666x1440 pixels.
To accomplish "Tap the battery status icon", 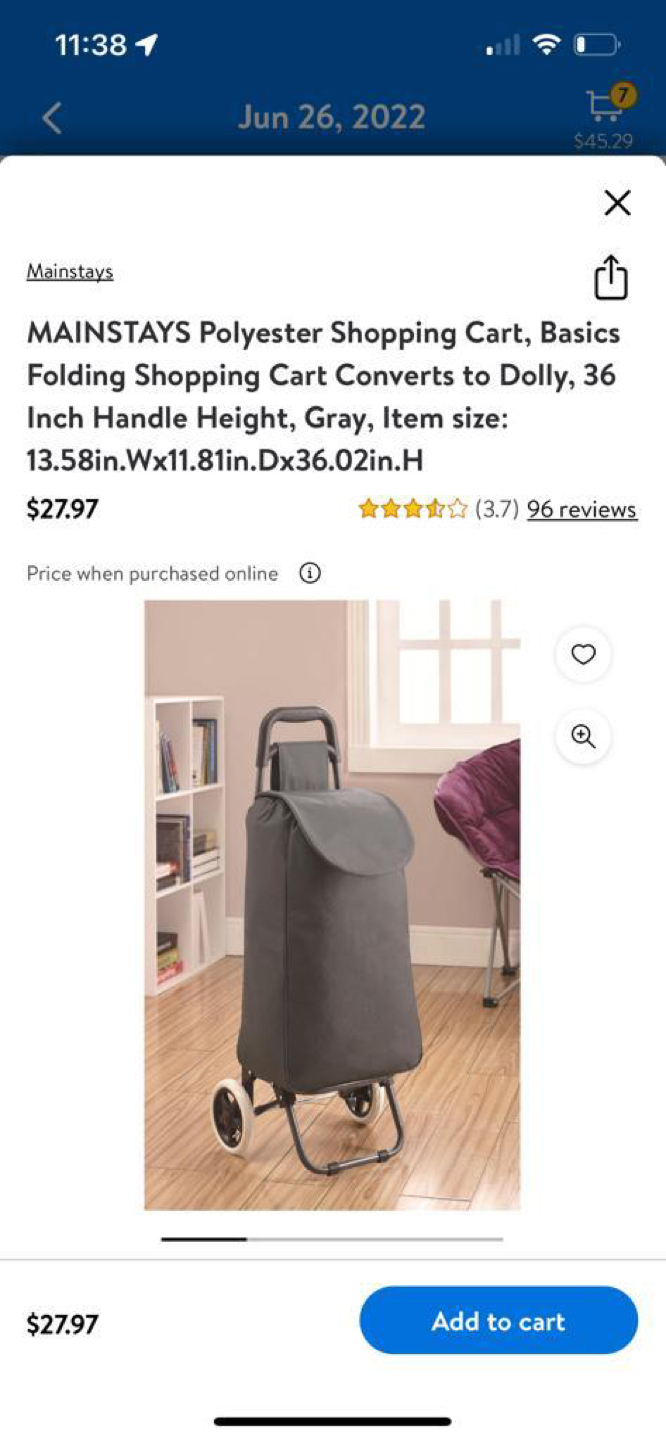I will click(x=597, y=45).
